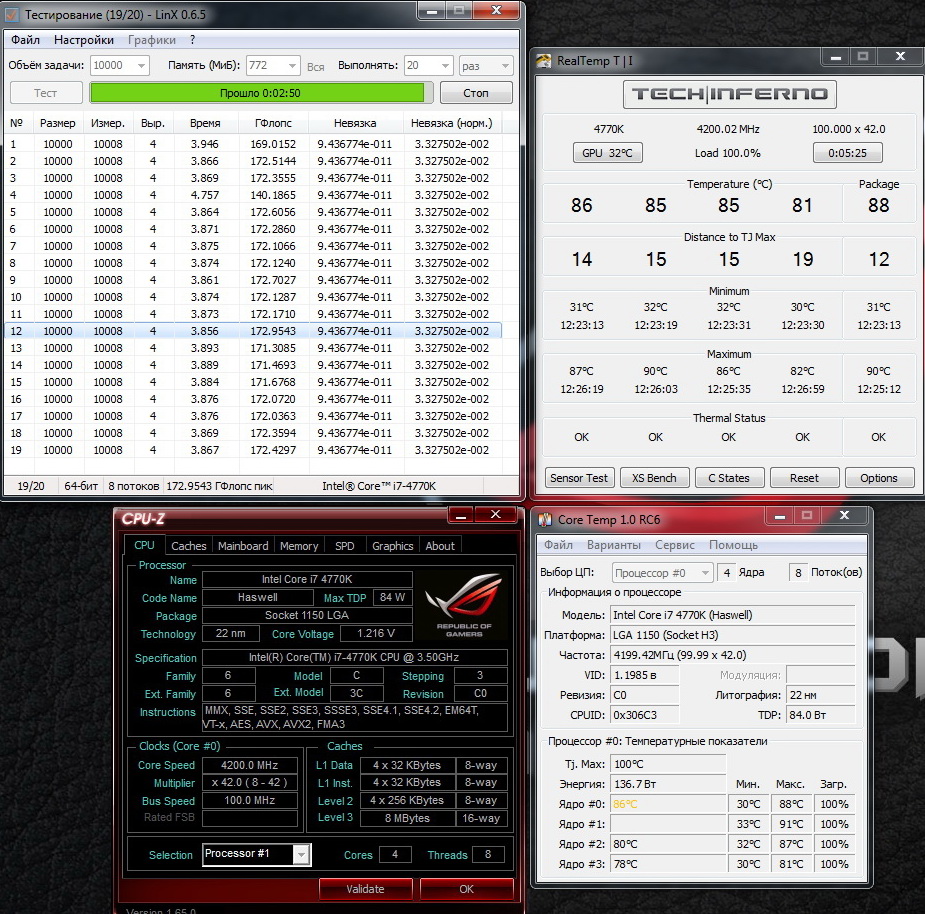Click the Ядро #1 max value 91°C in Core Temp

[790, 824]
